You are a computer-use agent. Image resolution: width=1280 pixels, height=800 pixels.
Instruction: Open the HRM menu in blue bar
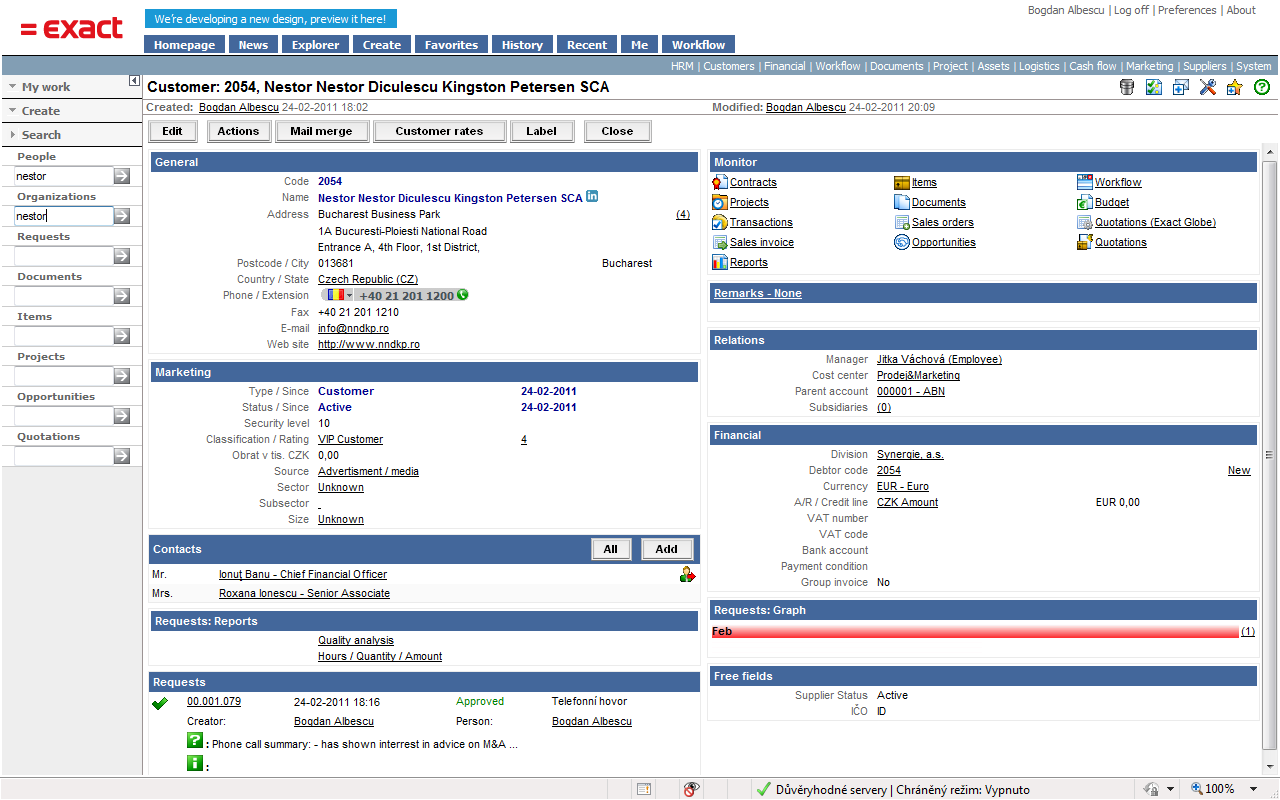682,66
